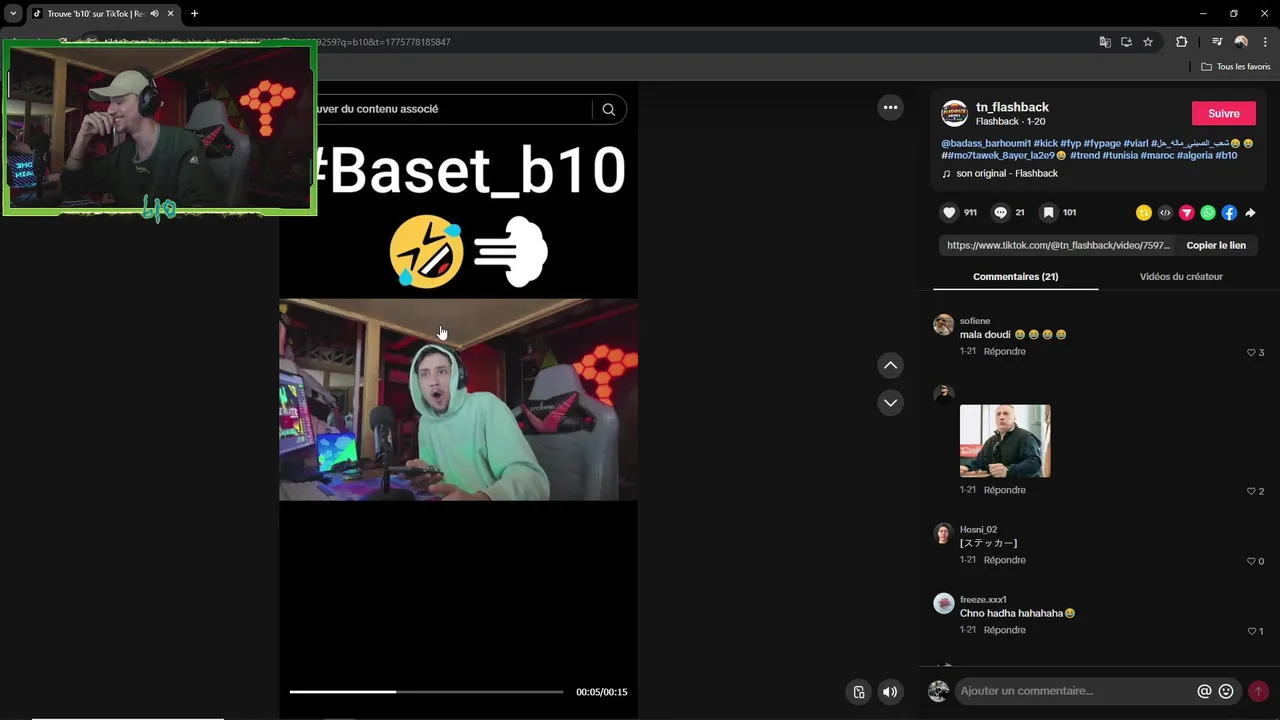Mute the tab using the tab speaker icon

(x=154, y=13)
